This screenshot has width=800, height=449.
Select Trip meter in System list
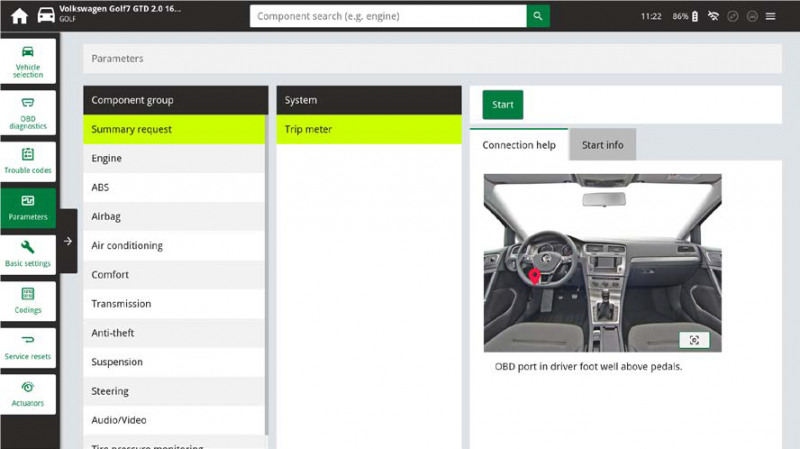click(x=368, y=130)
